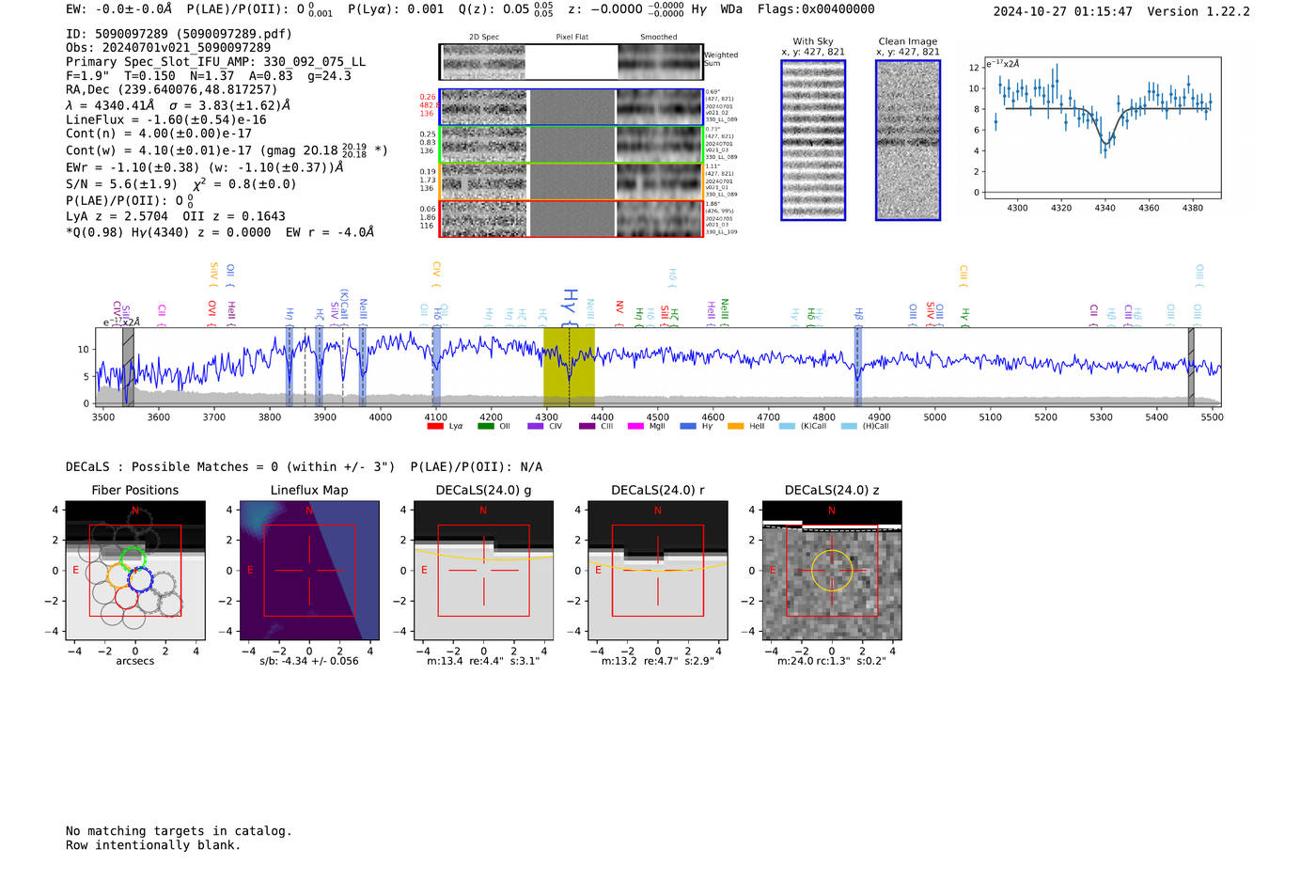Screen dimensions: 1316x896
Task: Click the EW: -0.0±-0.0Å header value
Action: 119,9
